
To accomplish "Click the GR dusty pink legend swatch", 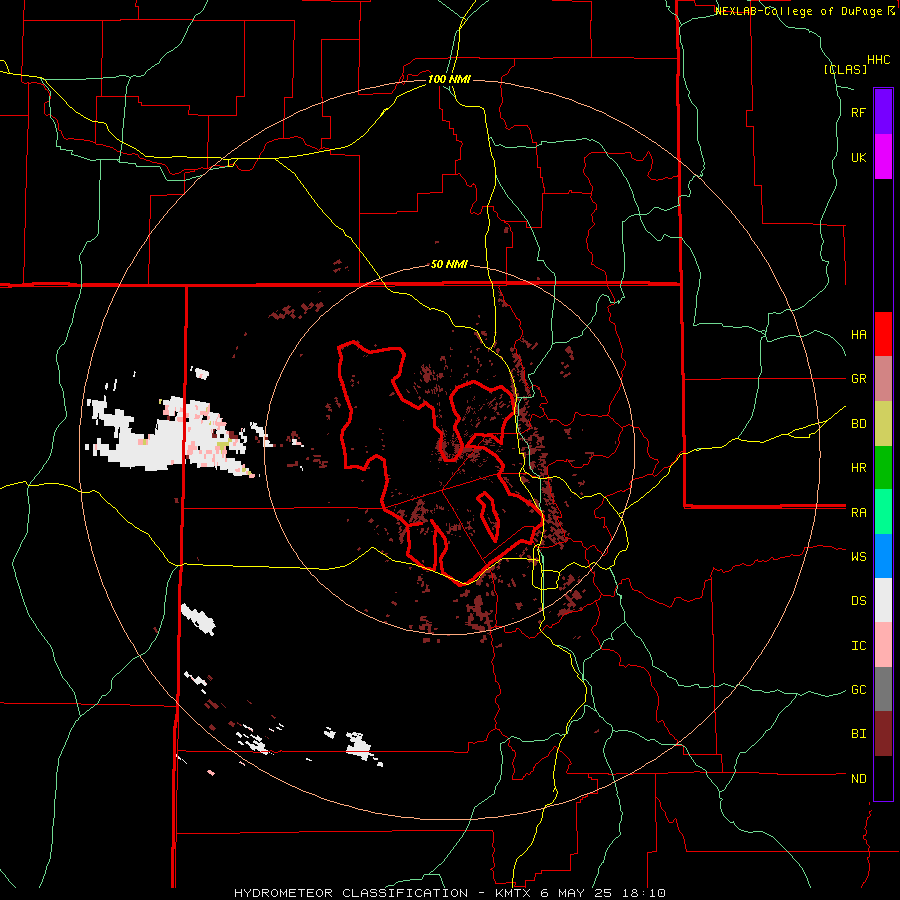I will [883, 379].
